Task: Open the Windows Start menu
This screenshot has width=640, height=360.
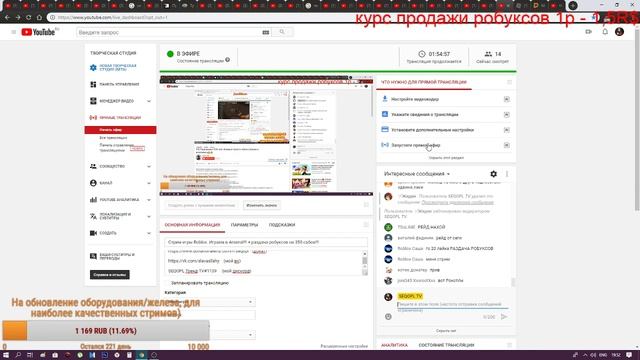Action: 6,355
